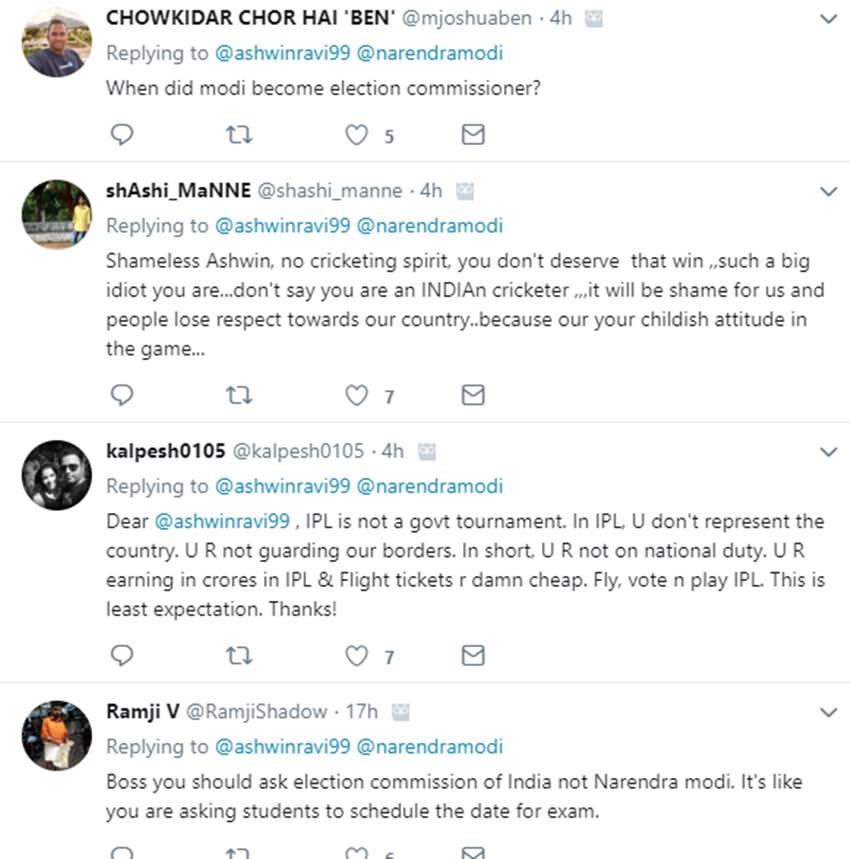Screen dimensions: 850x859
Task: Open more options for mjoshuaben's tweet
Action: click(828, 19)
